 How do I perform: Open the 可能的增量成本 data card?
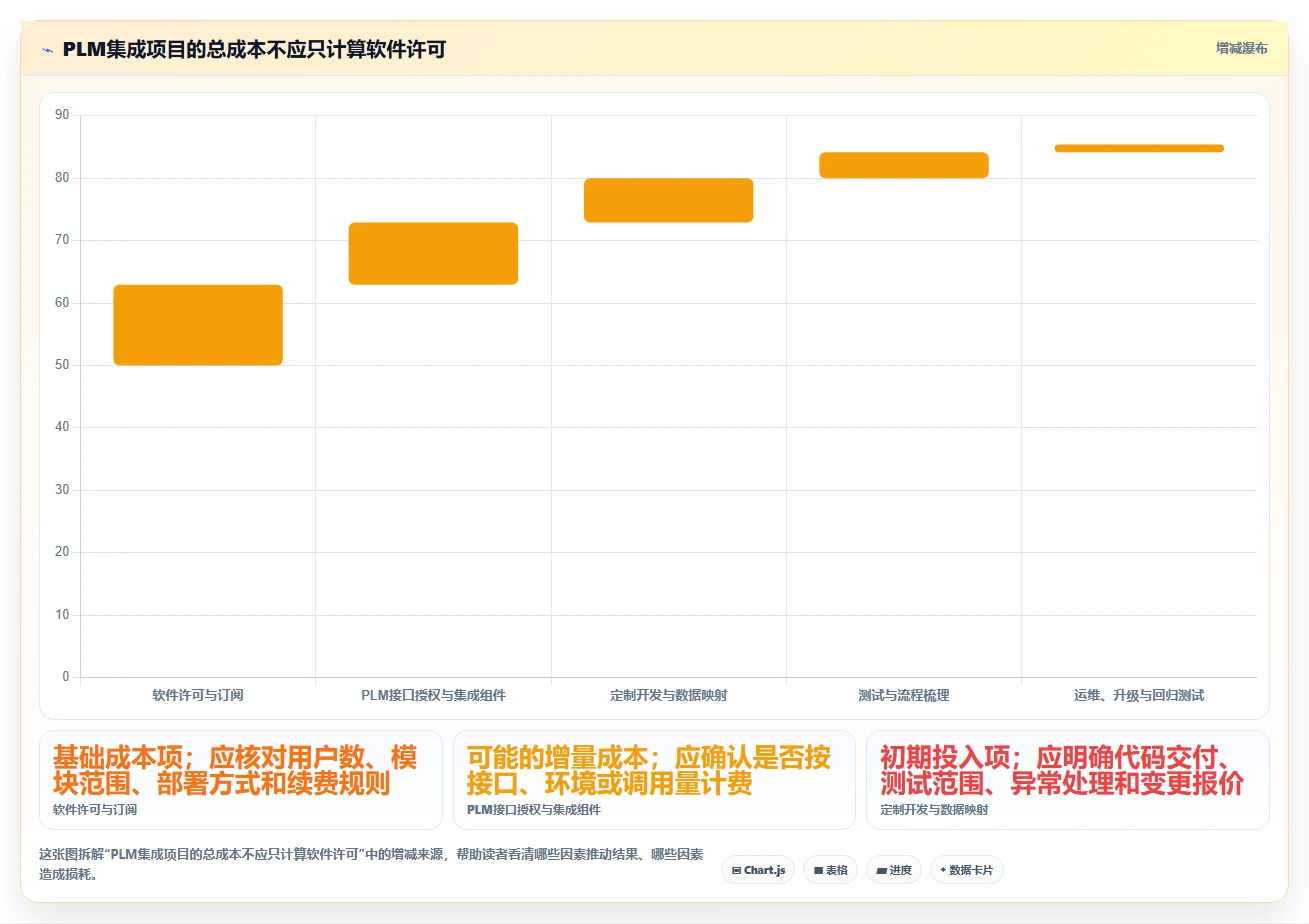654,780
